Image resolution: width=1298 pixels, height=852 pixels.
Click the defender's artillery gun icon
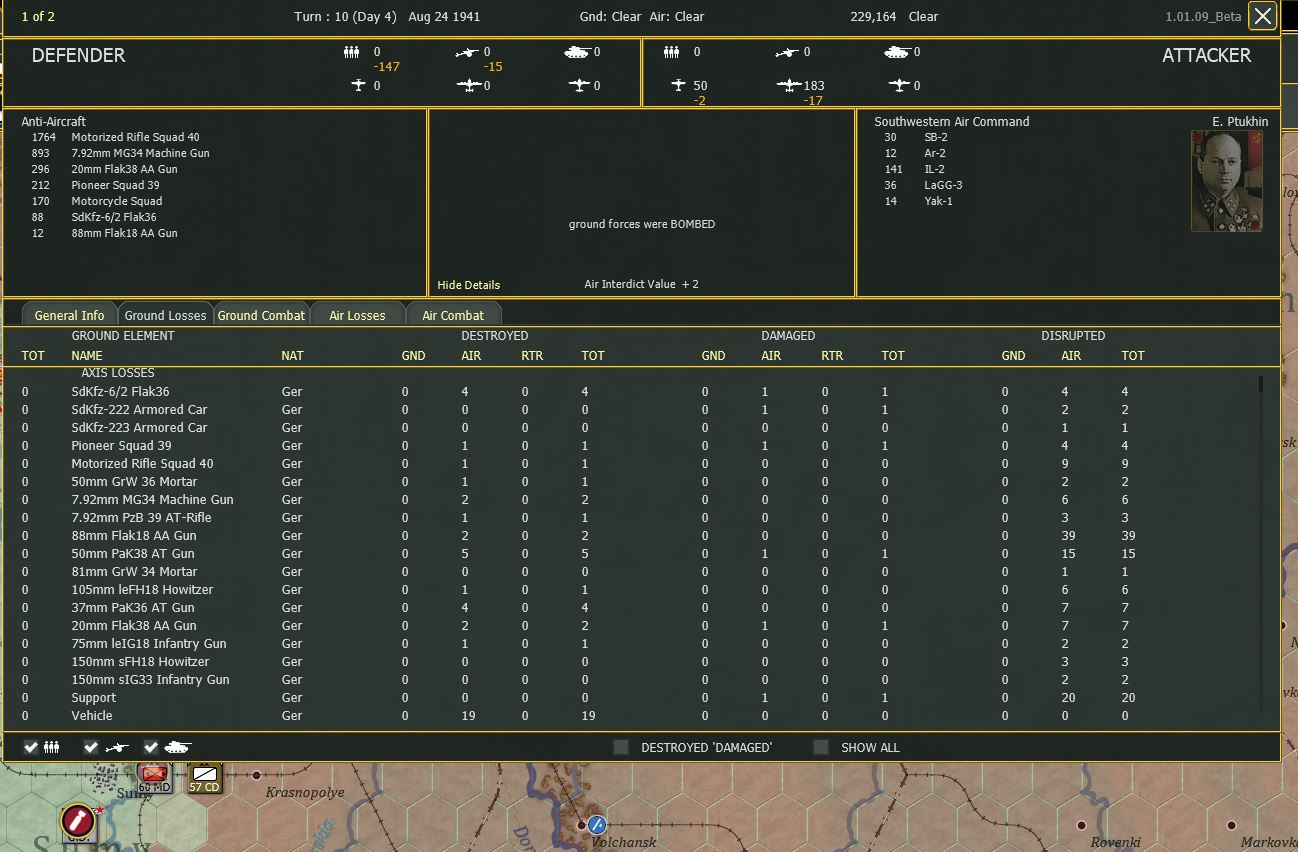[x=468, y=52]
